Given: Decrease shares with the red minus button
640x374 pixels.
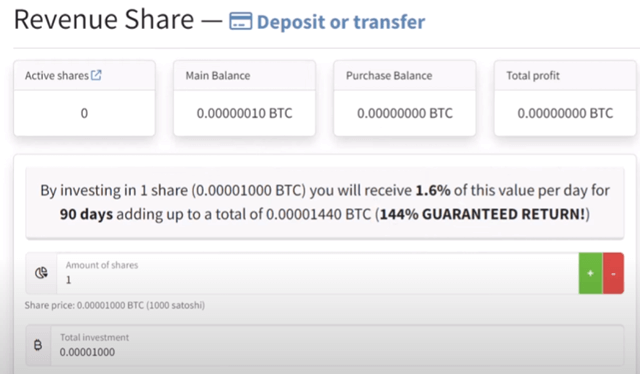Looking at the screenshot, I should tap(613, 273).
